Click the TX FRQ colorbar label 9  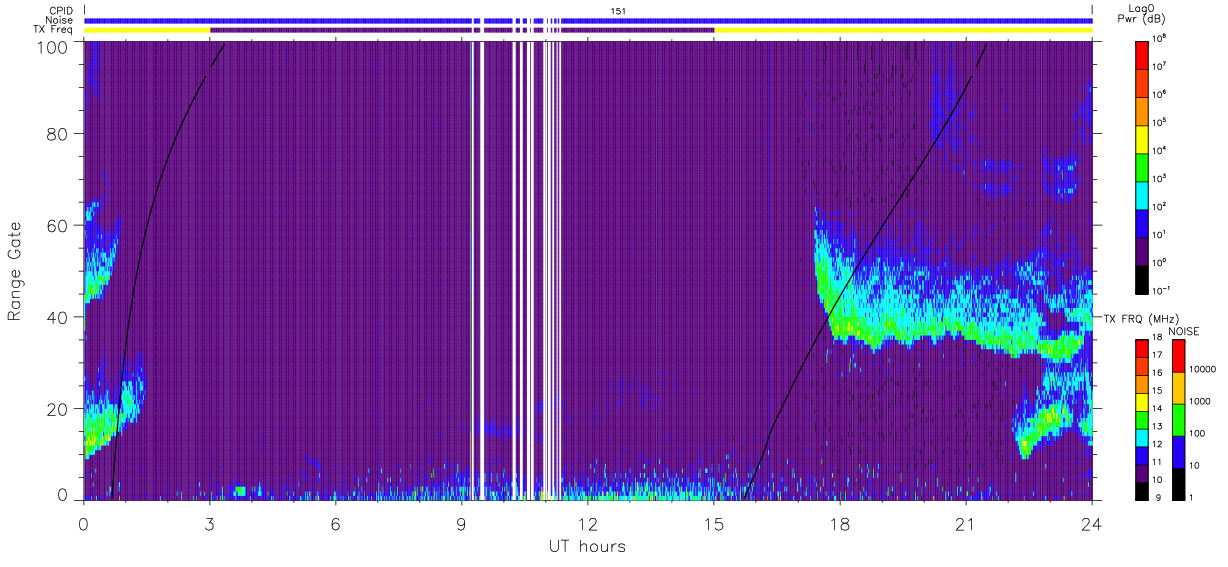pos(1158,498)
